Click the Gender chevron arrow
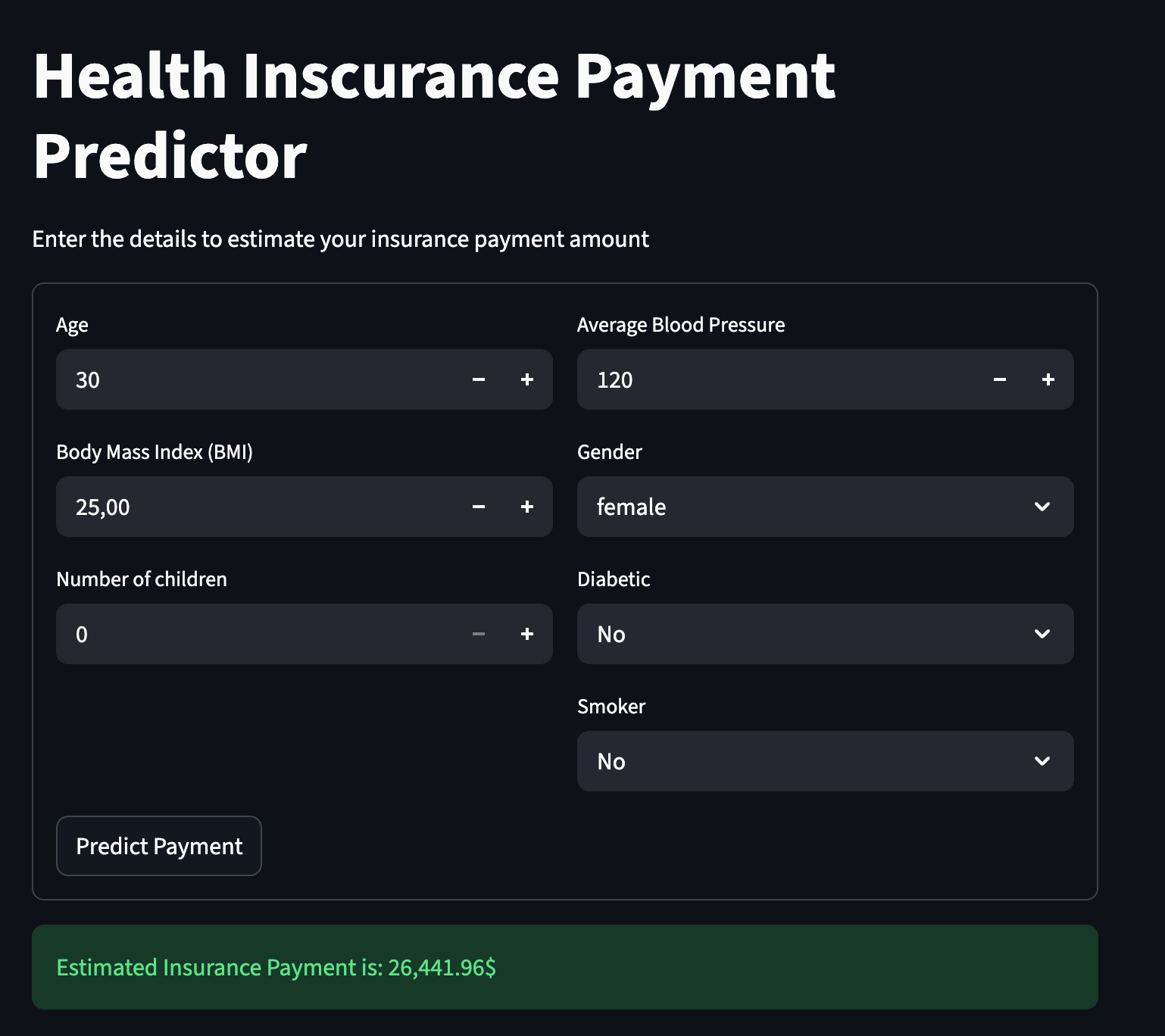The height and width of the screenshot is (1036, 1165). tap(1043, 507)
